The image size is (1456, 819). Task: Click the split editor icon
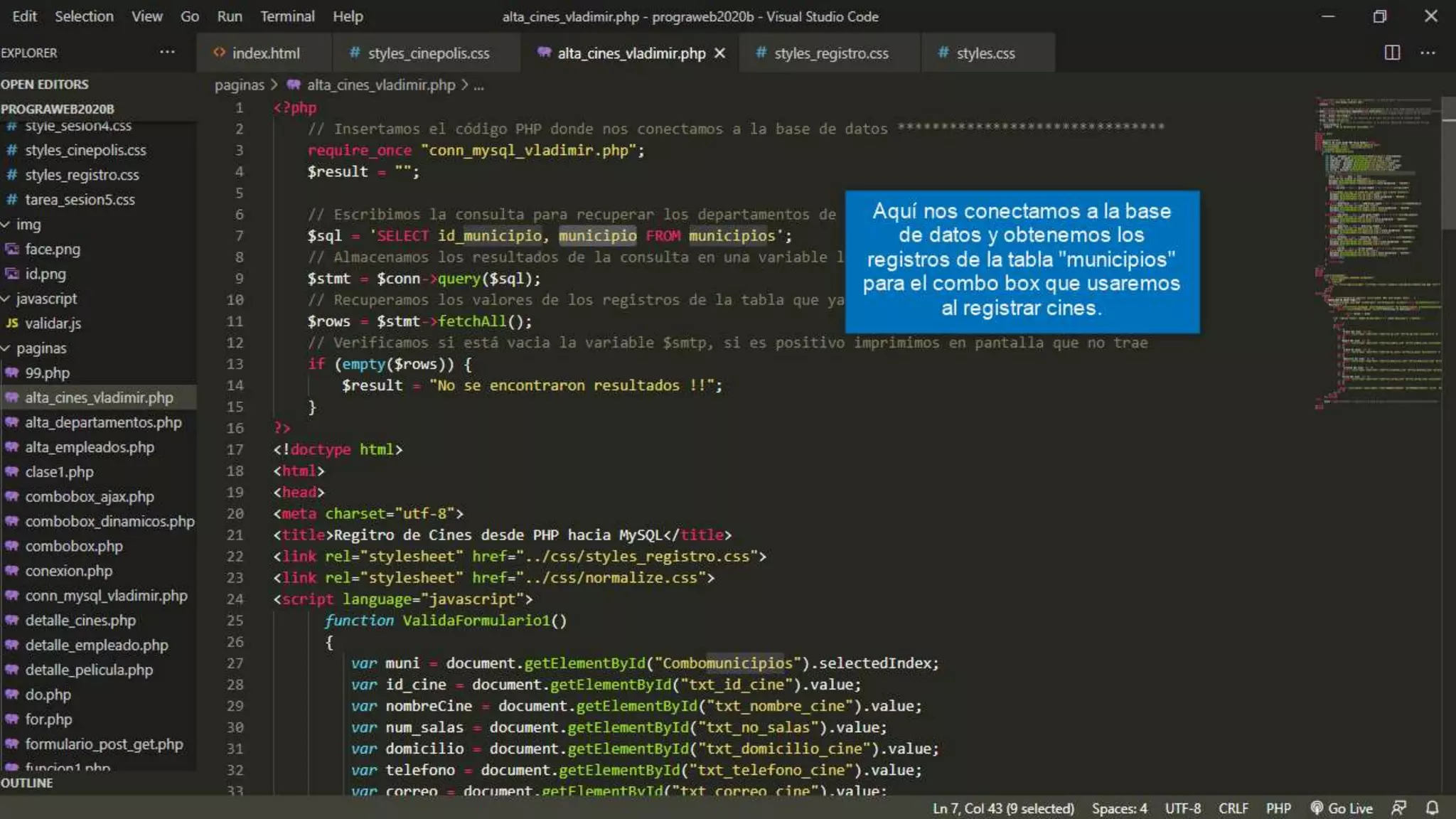pyautogui.click(x=1392, y=53)
